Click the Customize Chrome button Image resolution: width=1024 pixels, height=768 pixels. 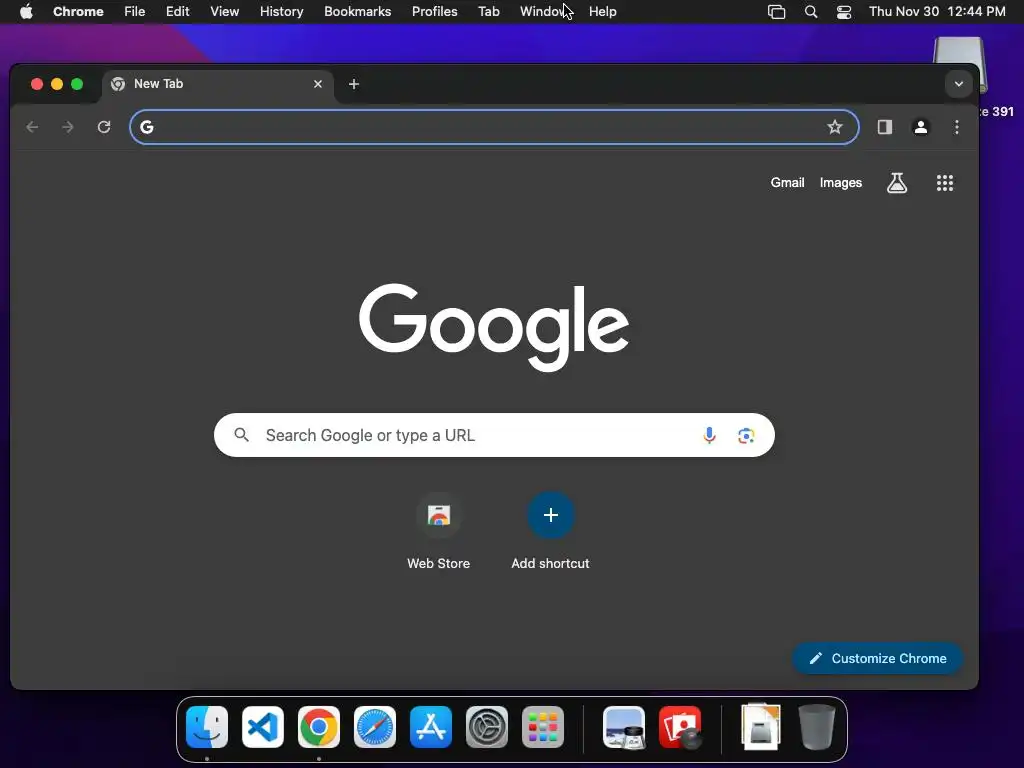click(878, 658)
